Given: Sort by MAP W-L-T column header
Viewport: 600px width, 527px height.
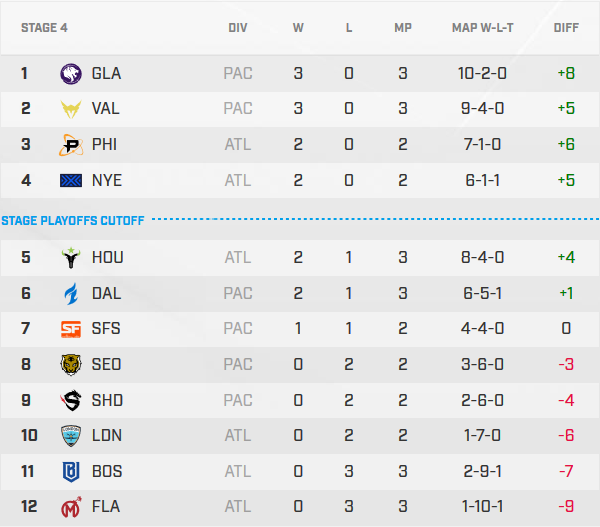Looking at the screenshot, I should (483, 28).
